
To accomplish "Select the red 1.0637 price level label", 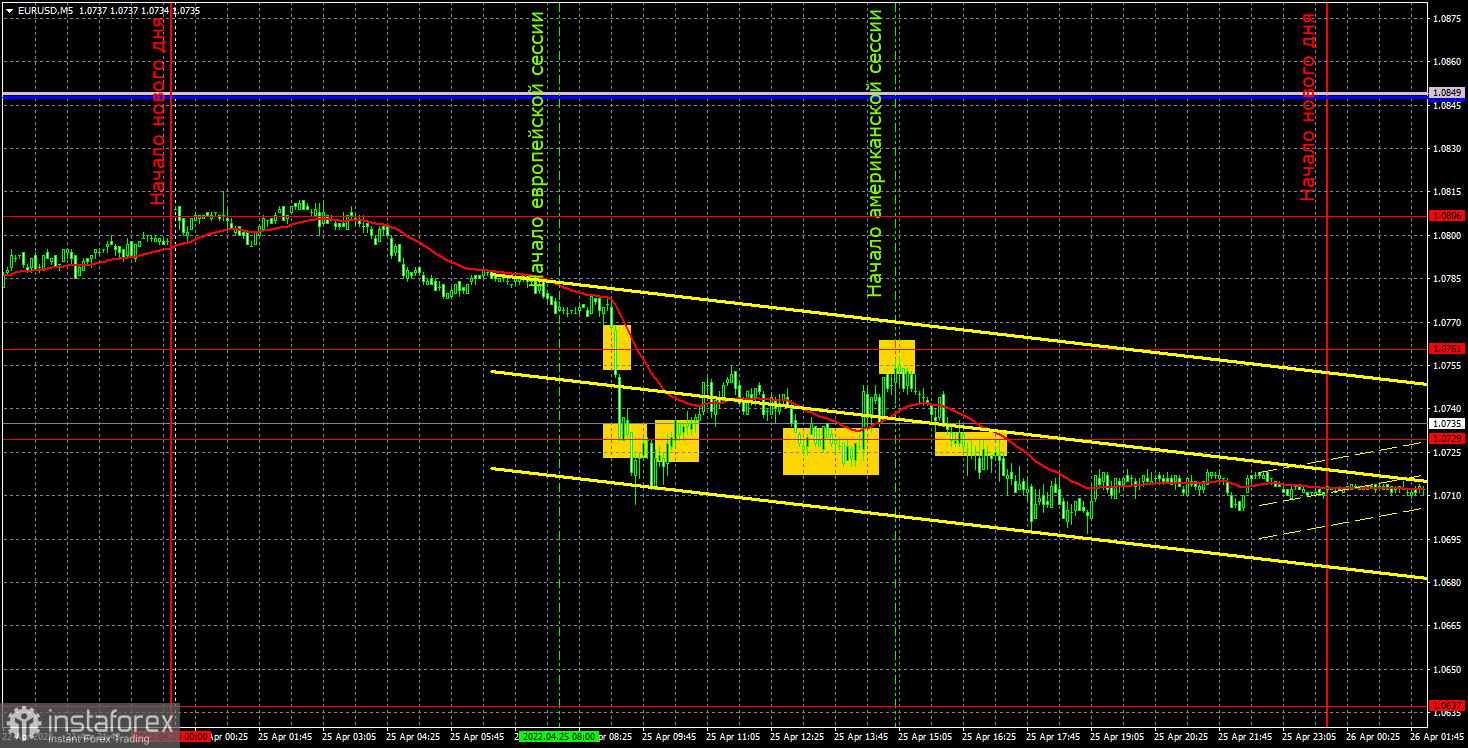I will coord(1447,705).
